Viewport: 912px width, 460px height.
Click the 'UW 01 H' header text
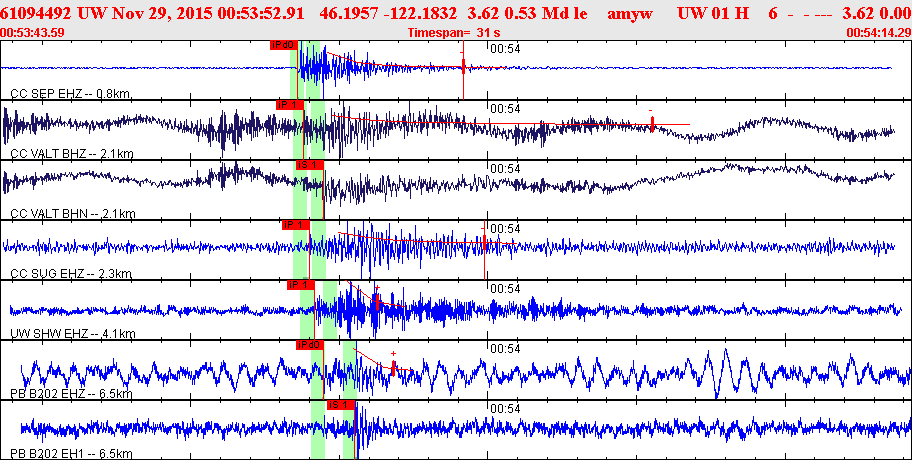coord(713,13)
